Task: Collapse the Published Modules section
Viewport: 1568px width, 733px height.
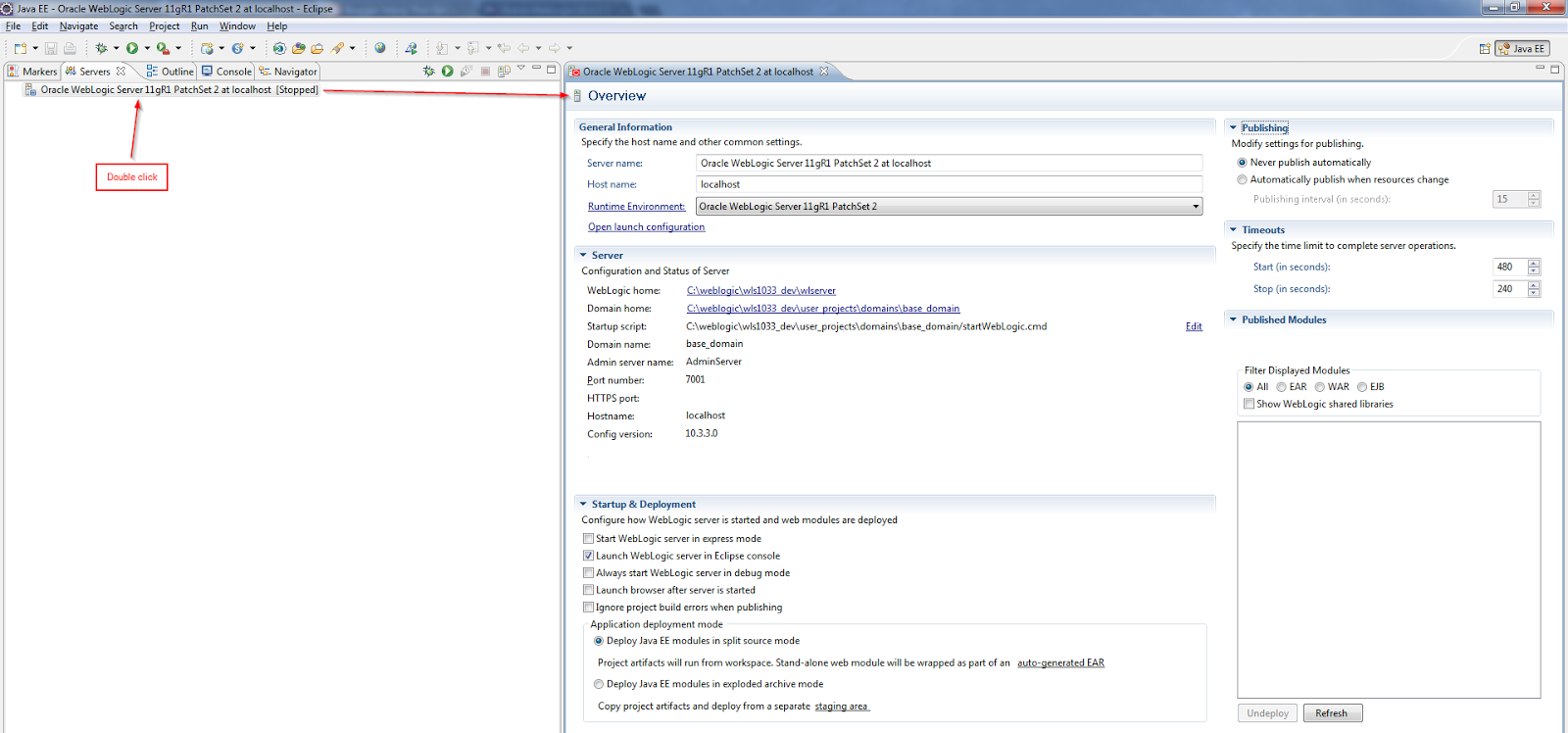Action: 1234,319
